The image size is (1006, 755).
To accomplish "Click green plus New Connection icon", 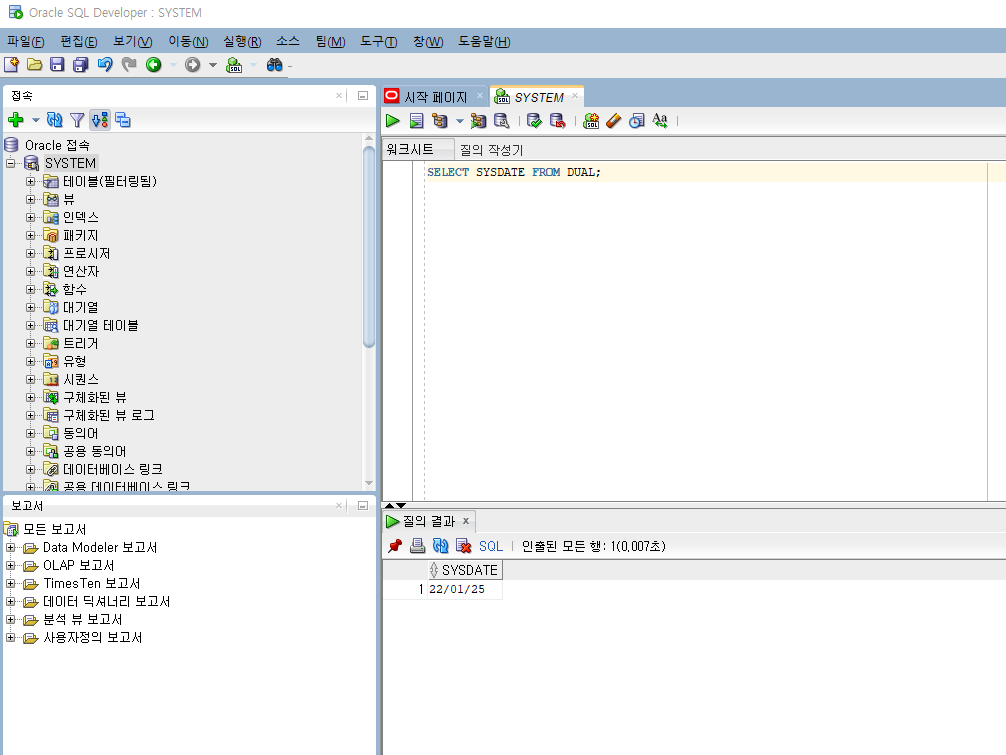I will tap(16, 120).
